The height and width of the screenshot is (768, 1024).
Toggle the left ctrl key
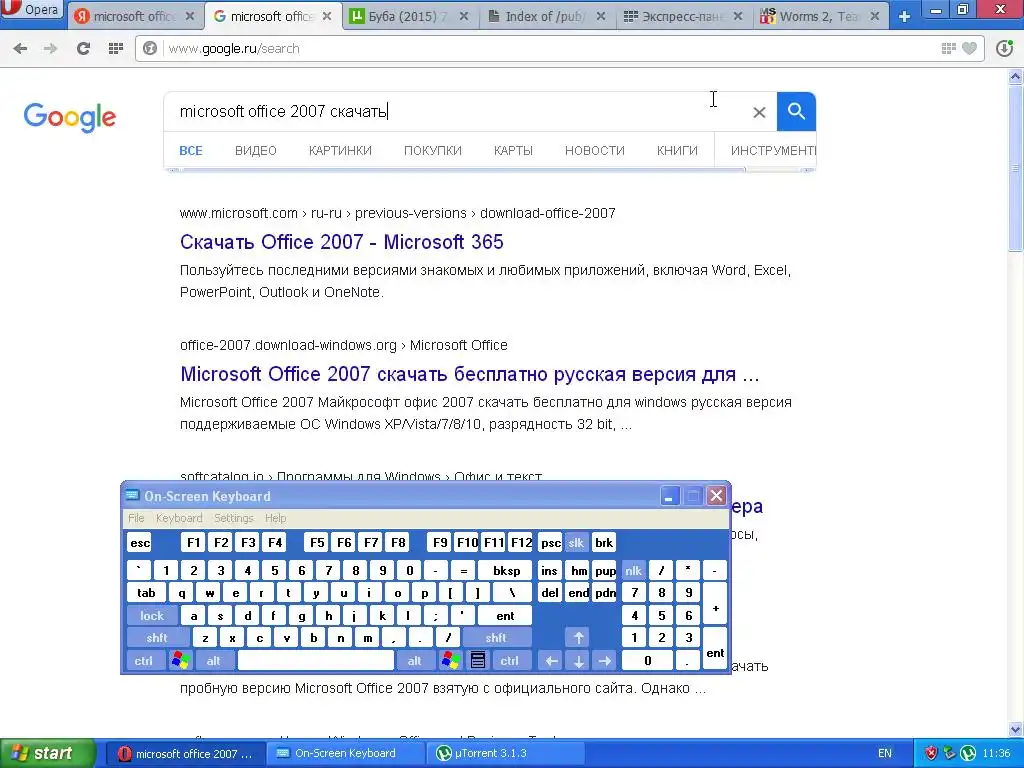coord(144,661)
